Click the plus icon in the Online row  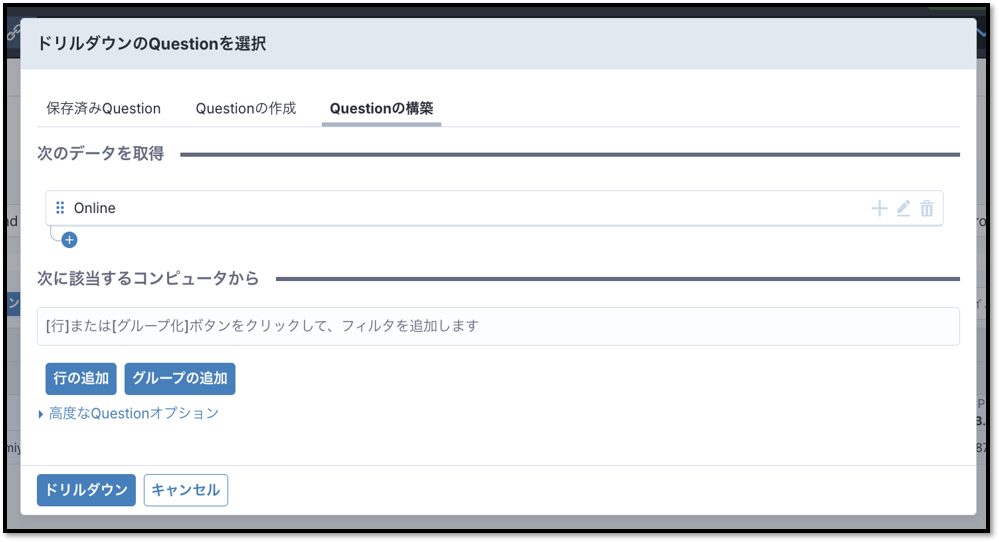click(x=879, y=208)
